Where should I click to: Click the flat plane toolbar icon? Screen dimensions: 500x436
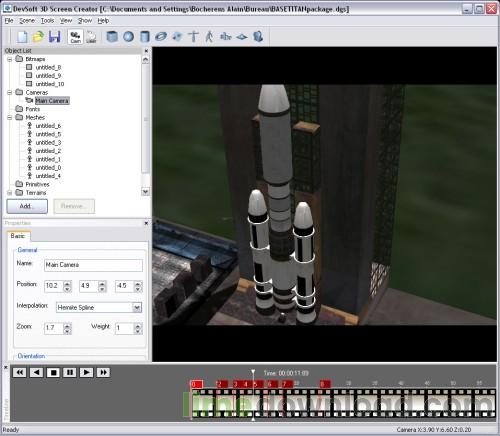242,37
